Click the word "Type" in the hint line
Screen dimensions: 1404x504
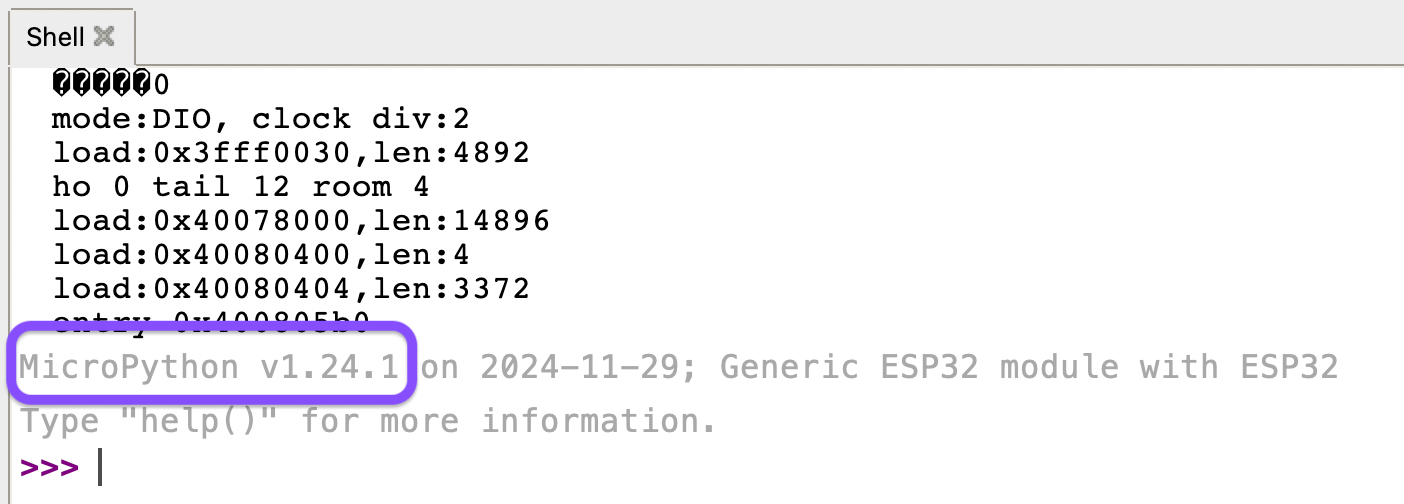59,421
